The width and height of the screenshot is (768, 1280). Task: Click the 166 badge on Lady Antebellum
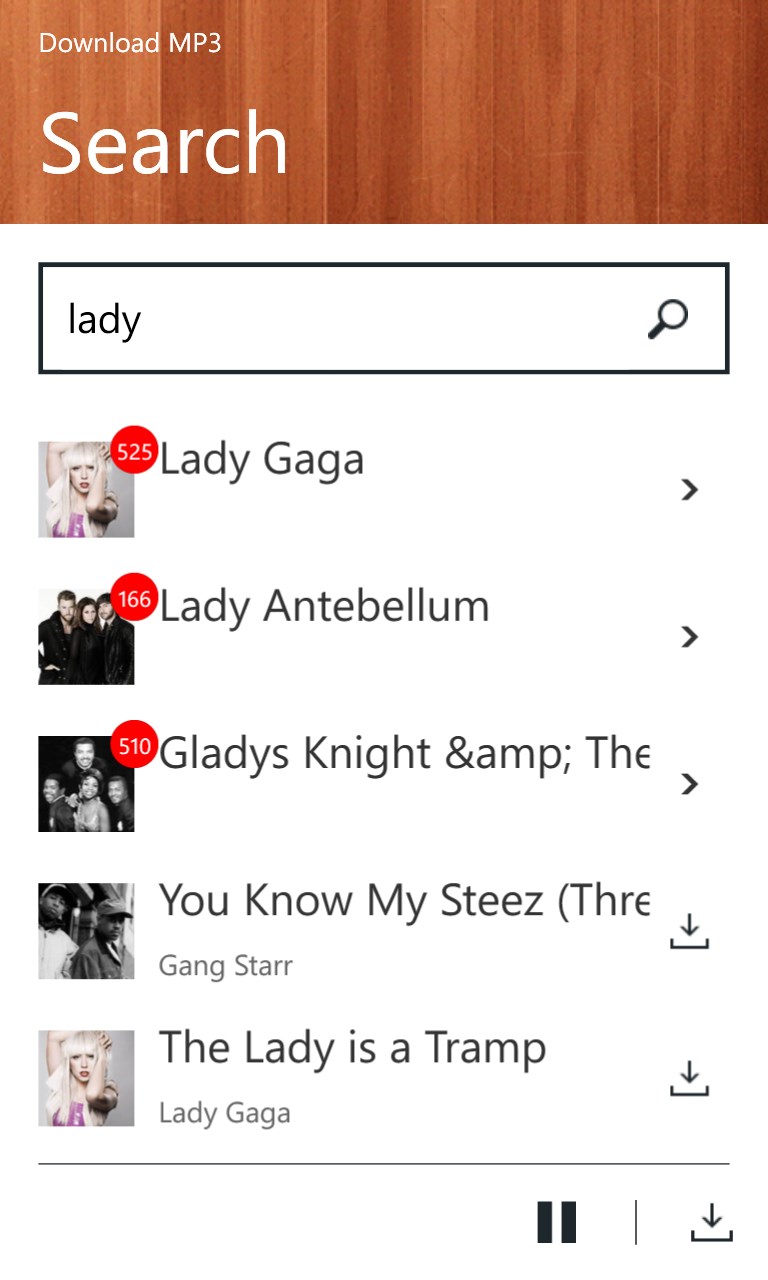tap(134, 599)
